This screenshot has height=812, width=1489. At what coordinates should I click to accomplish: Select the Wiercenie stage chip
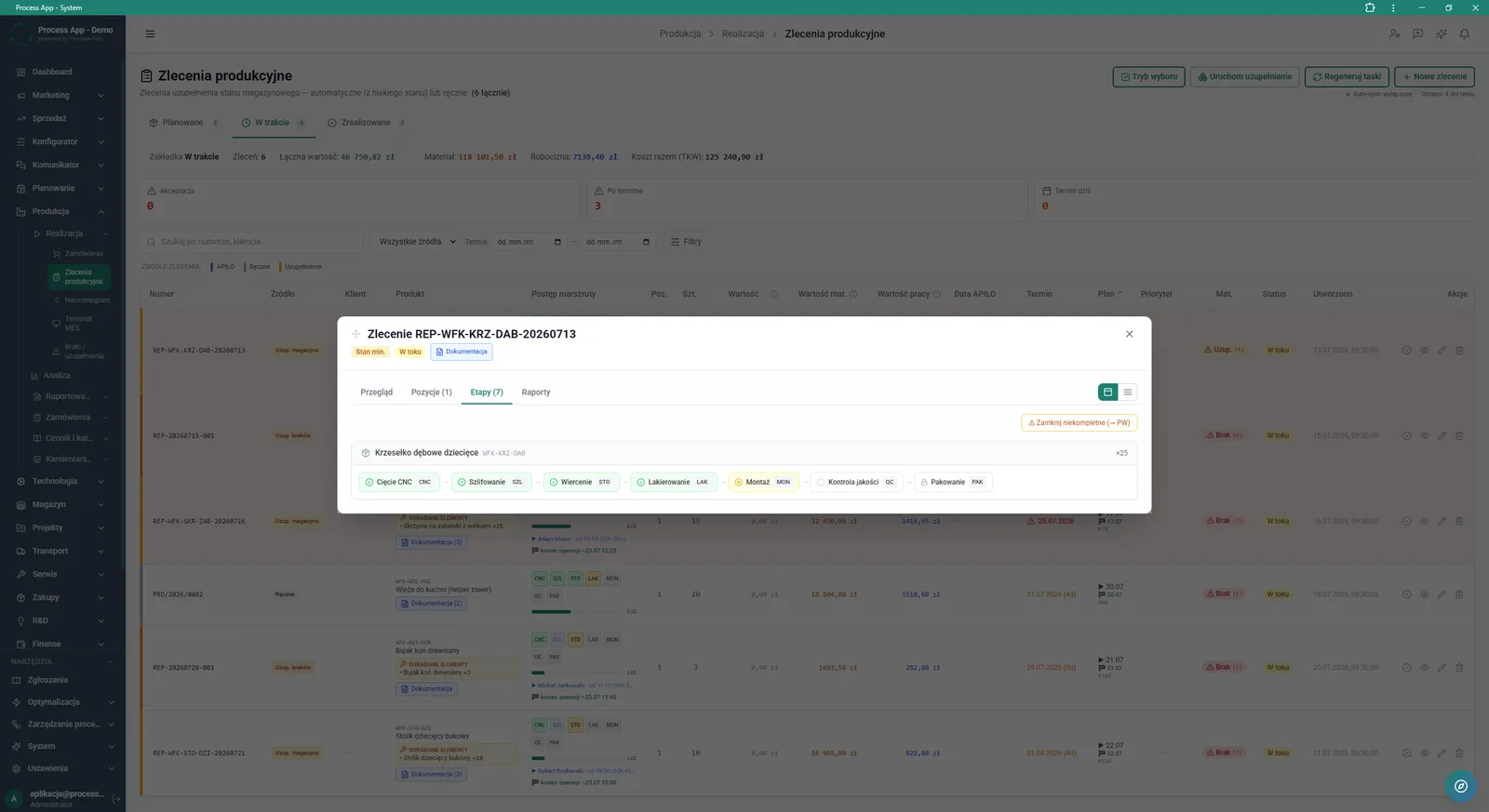[581, 482]
